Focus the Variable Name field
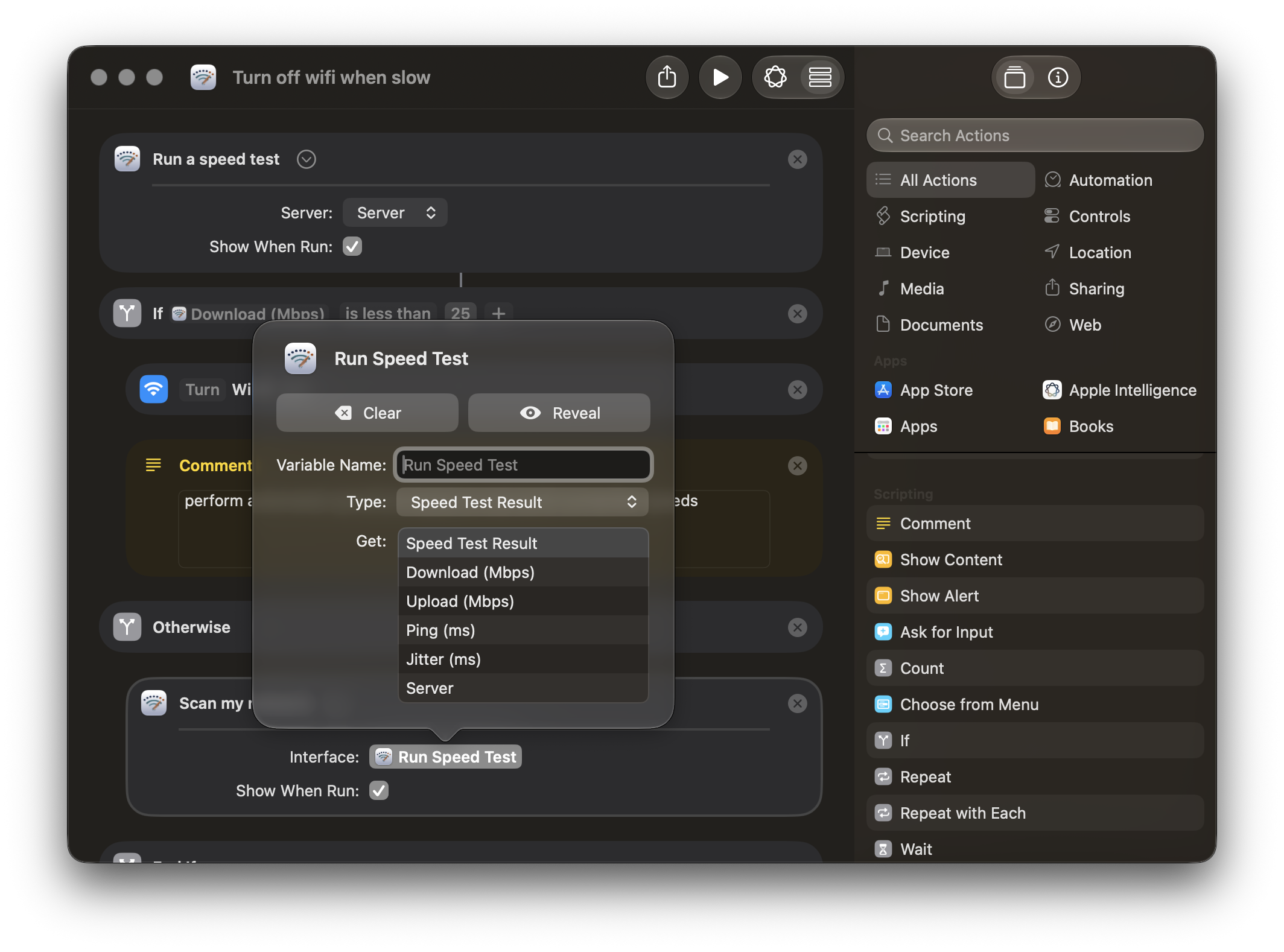Viewport: 1284px width, 952px height. pyautogui.click(x=523, y=465)
